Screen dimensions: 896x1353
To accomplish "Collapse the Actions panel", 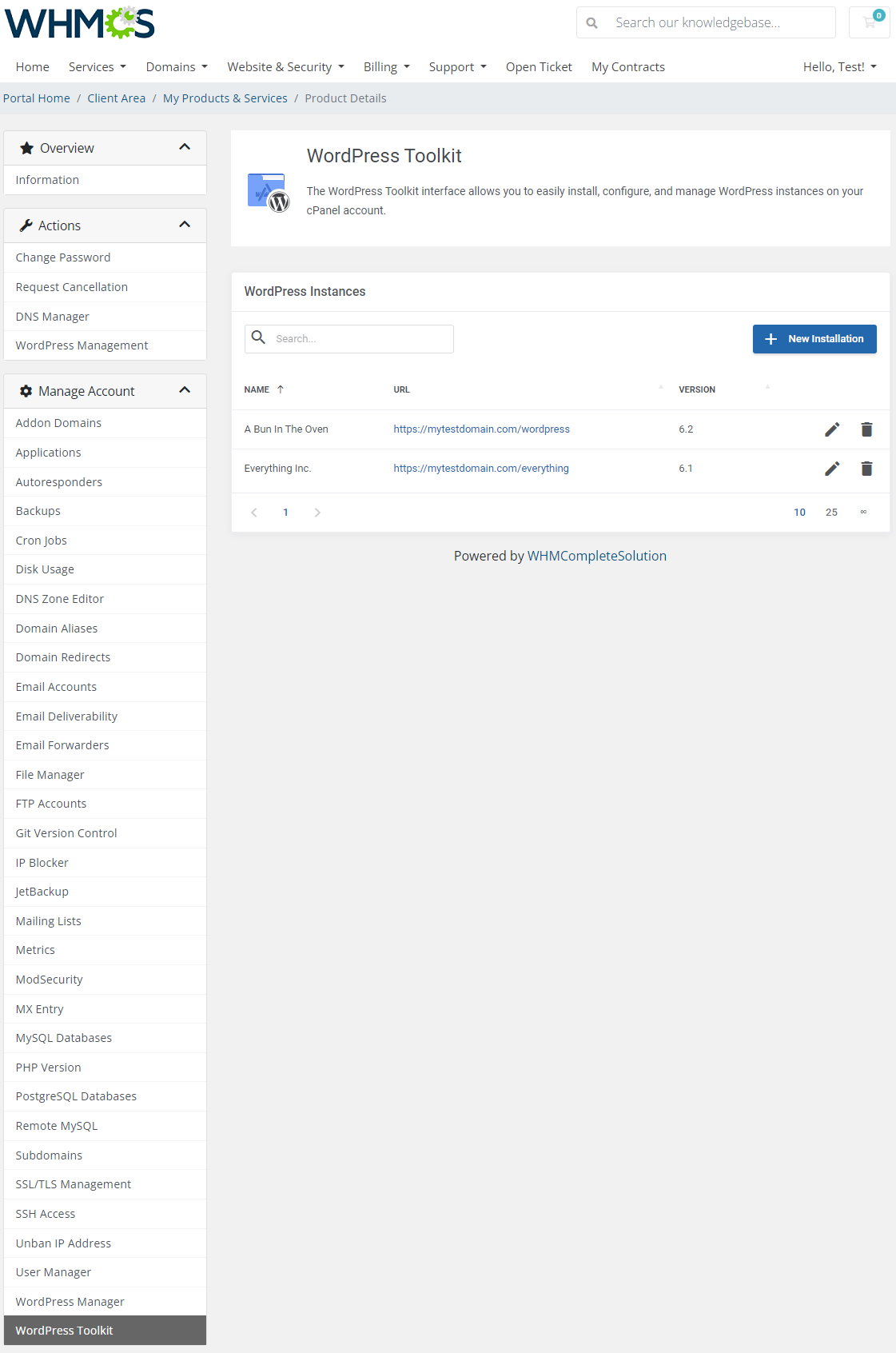I will pos(185,225).
